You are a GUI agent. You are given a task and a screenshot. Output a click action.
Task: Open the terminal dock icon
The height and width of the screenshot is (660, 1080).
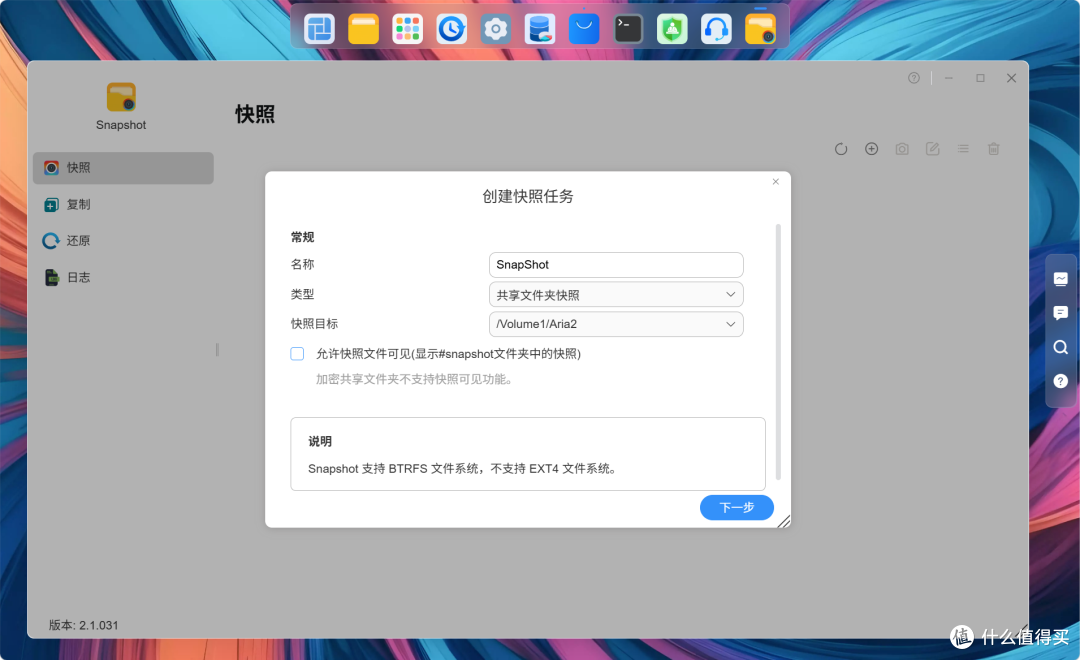tap(627, 29)
